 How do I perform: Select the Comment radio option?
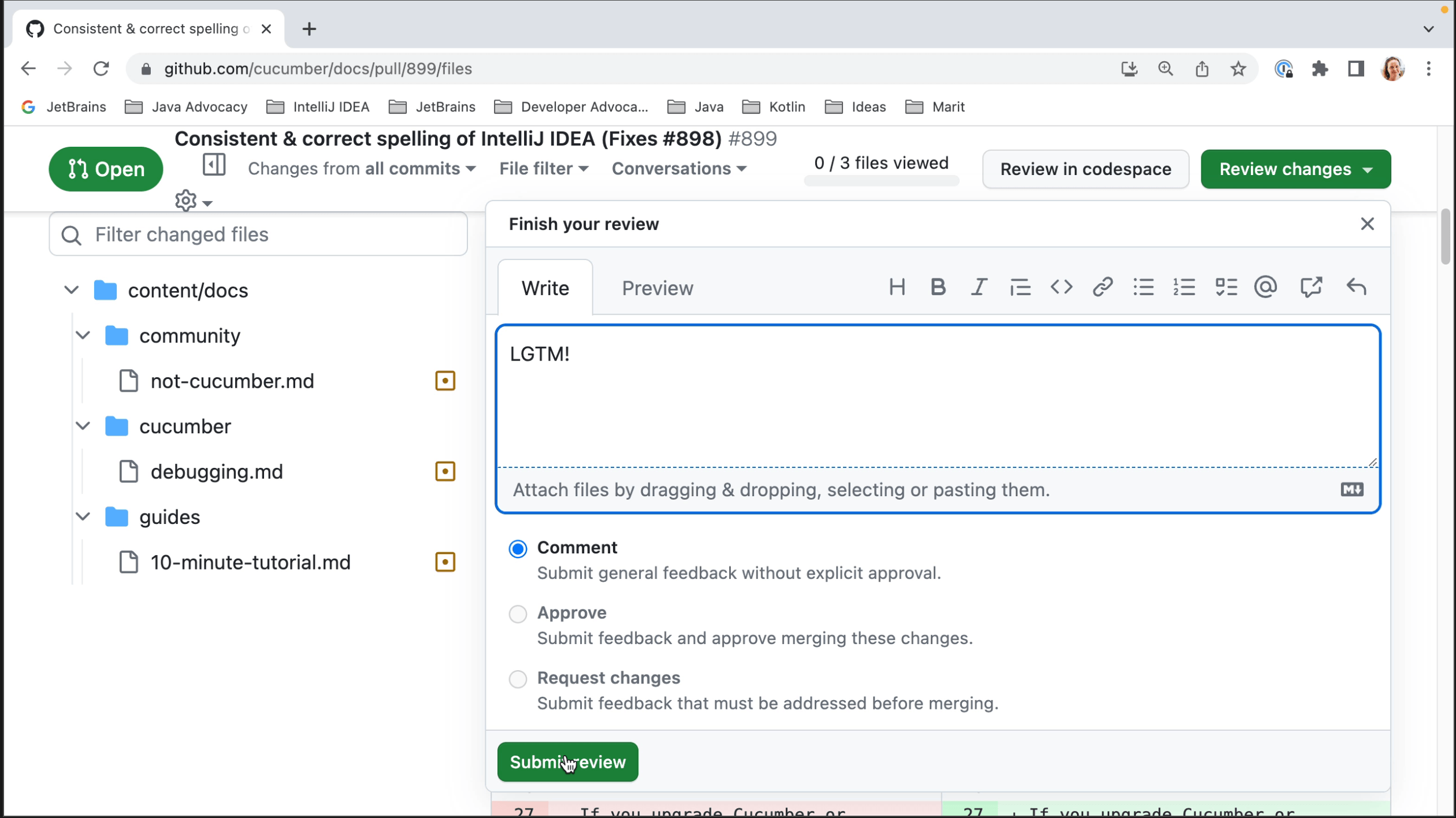518,549
